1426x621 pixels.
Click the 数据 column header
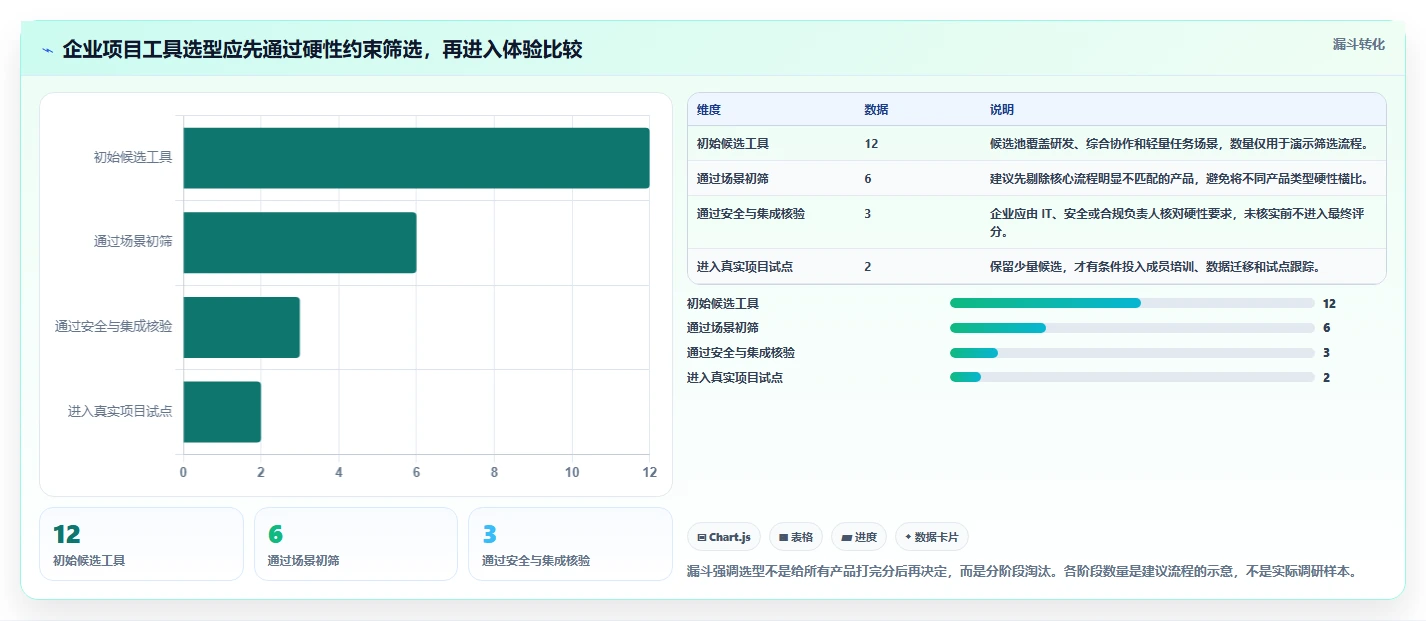point(877,110)
